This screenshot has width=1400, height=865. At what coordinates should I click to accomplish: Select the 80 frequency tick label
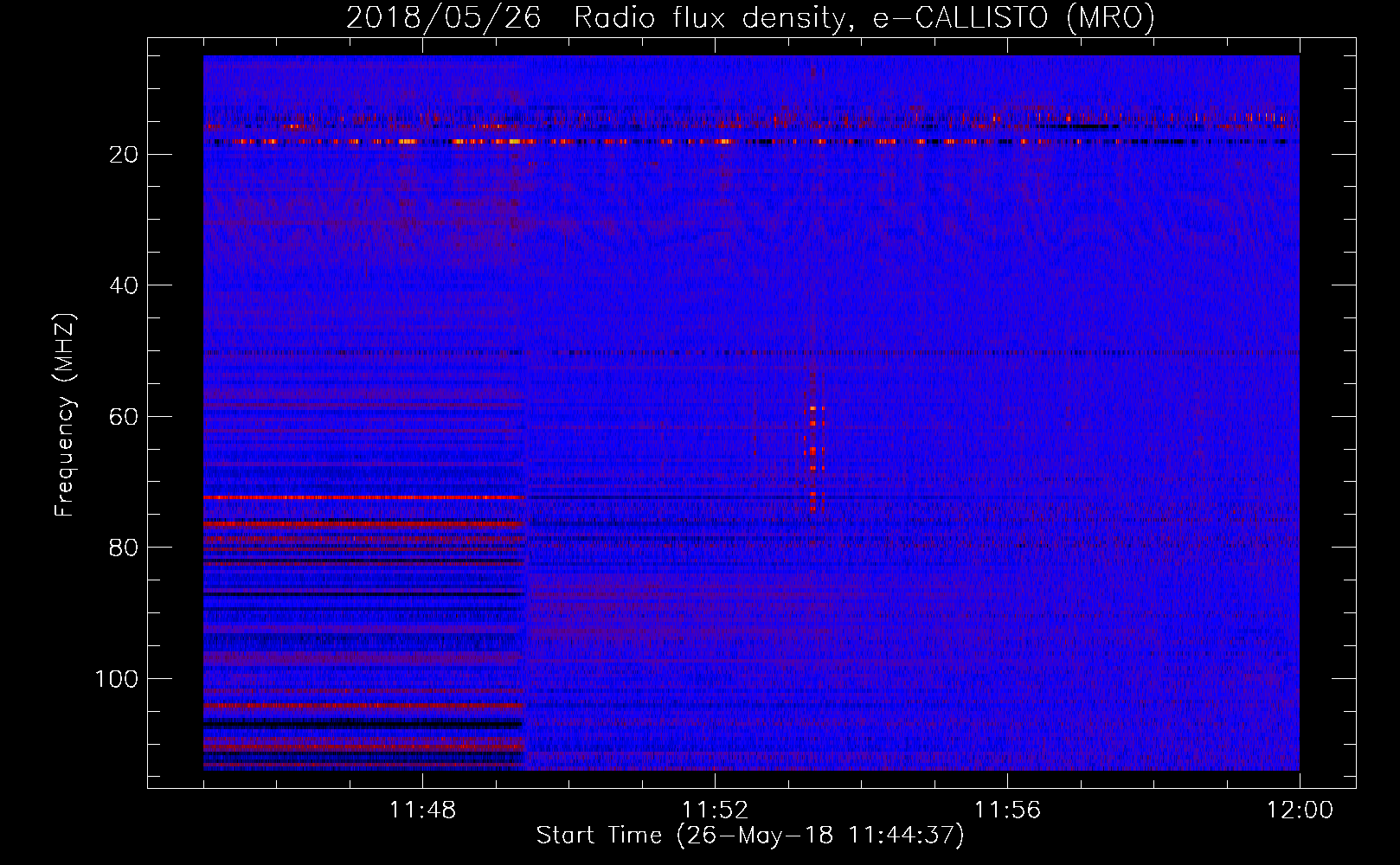[x=124, y=548]
